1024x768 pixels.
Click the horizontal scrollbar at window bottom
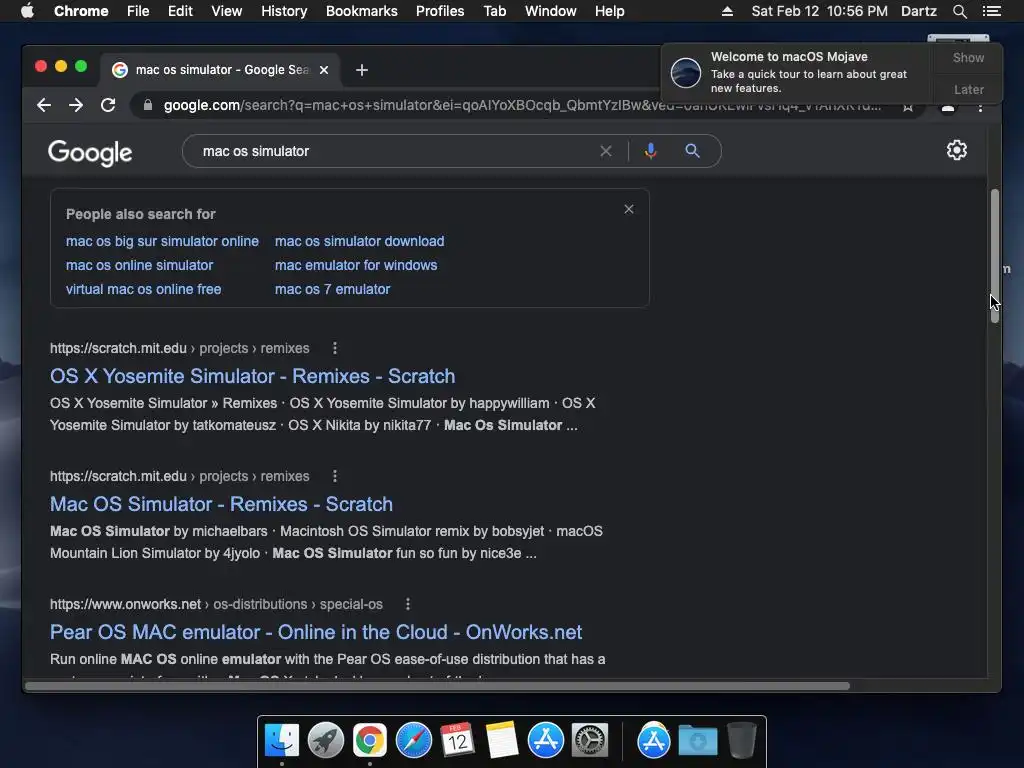[438, 686]
